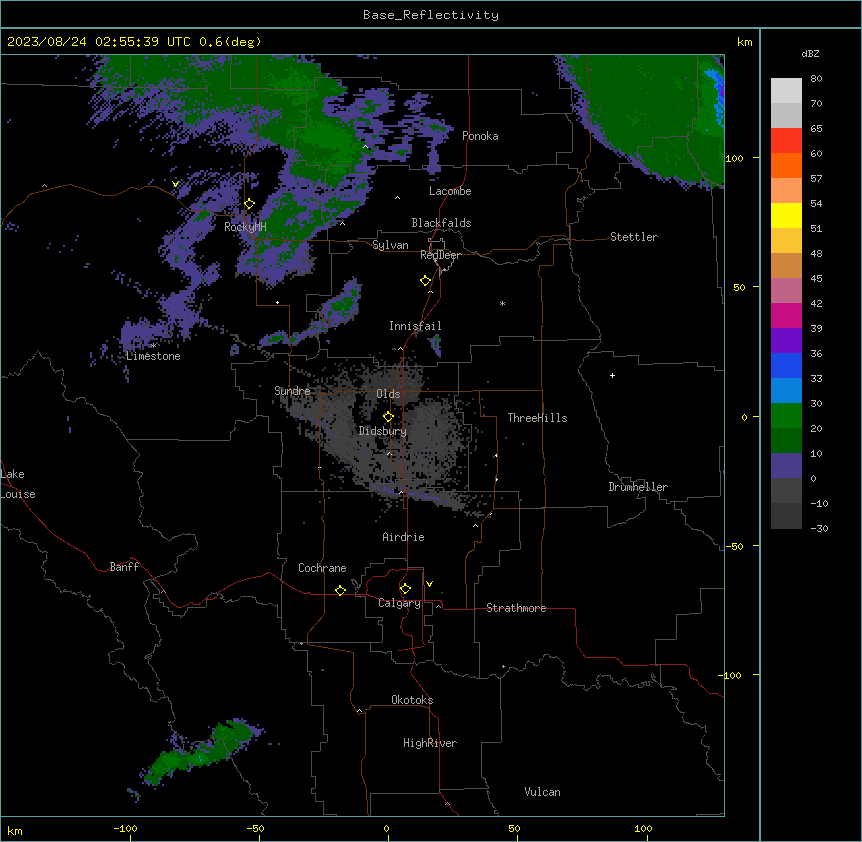Click the Drumheller town label
Viewport: 862px width, 842px height.
[638, 487]
